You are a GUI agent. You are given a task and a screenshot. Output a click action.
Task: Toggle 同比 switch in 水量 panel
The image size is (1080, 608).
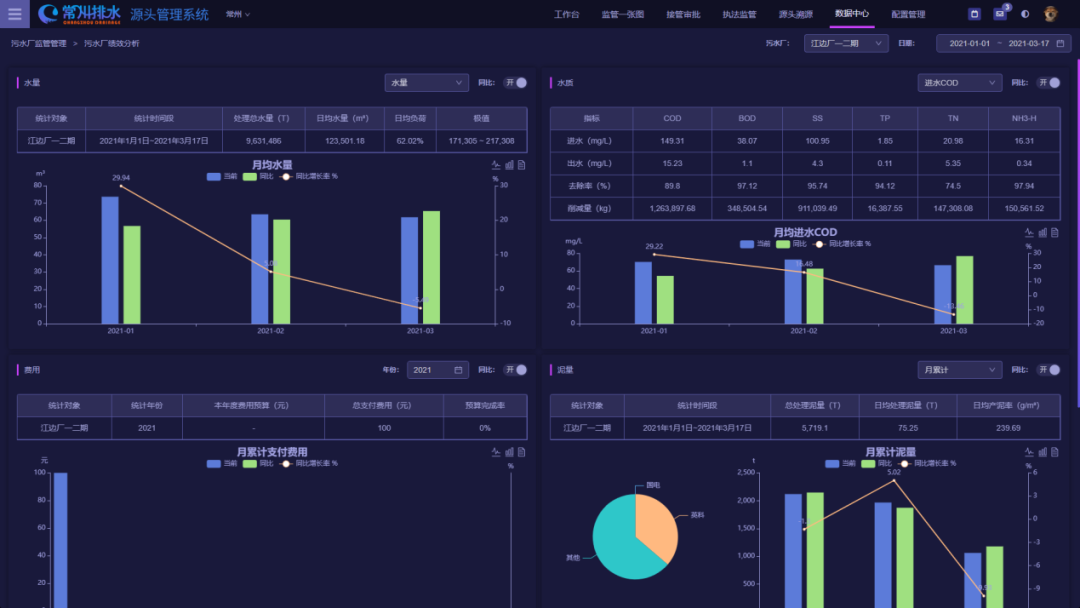tap(515, 83)
